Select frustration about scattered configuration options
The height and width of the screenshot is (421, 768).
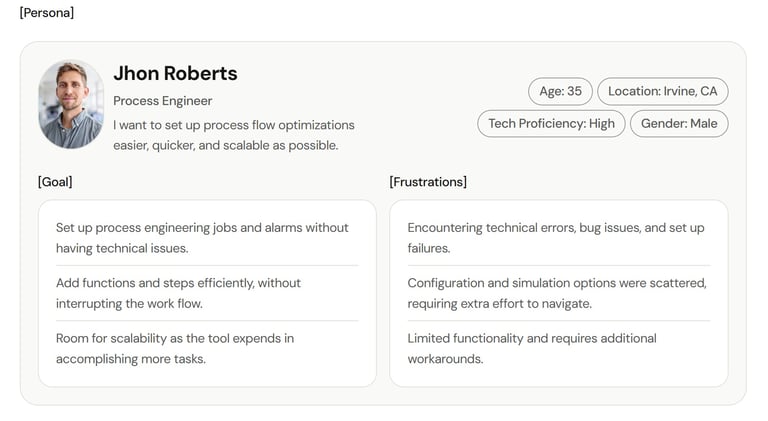tap(557, 293)
